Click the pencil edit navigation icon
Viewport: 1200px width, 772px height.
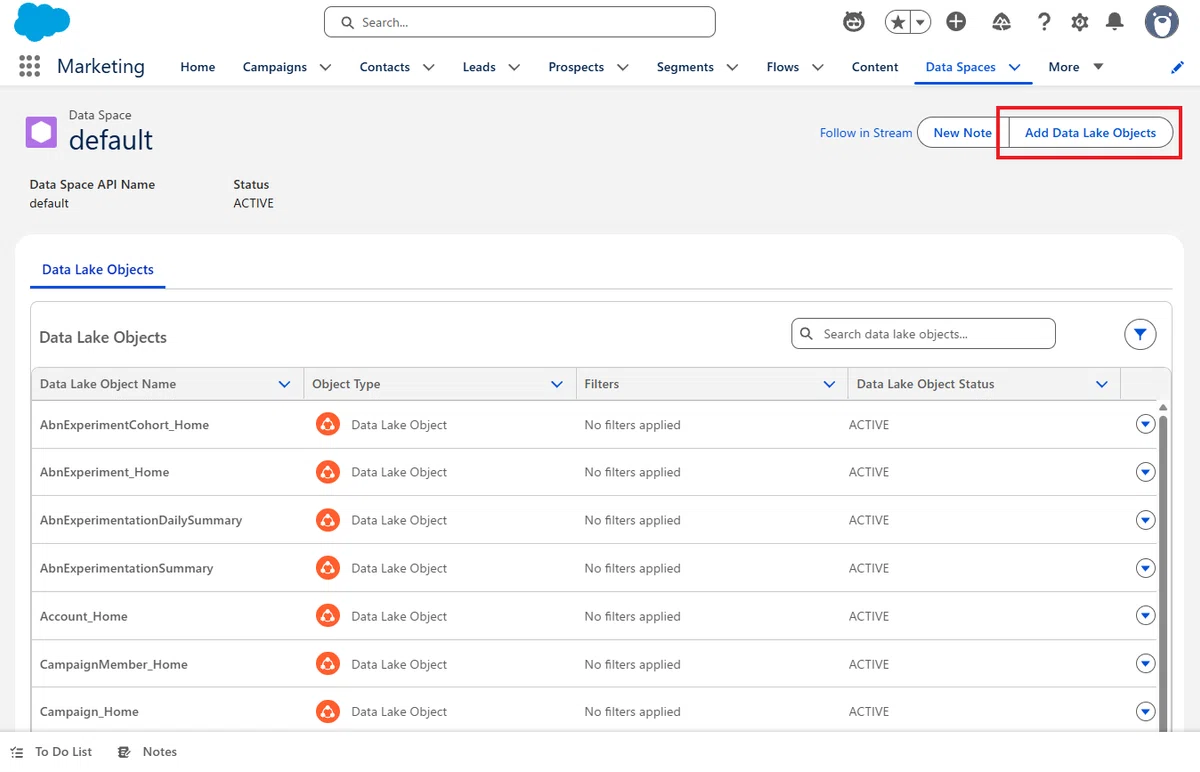tap(1177, 67)
